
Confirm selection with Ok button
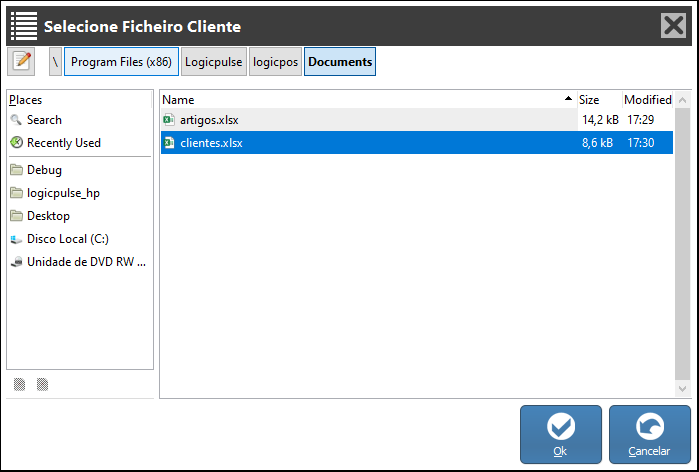coord(560,434)
